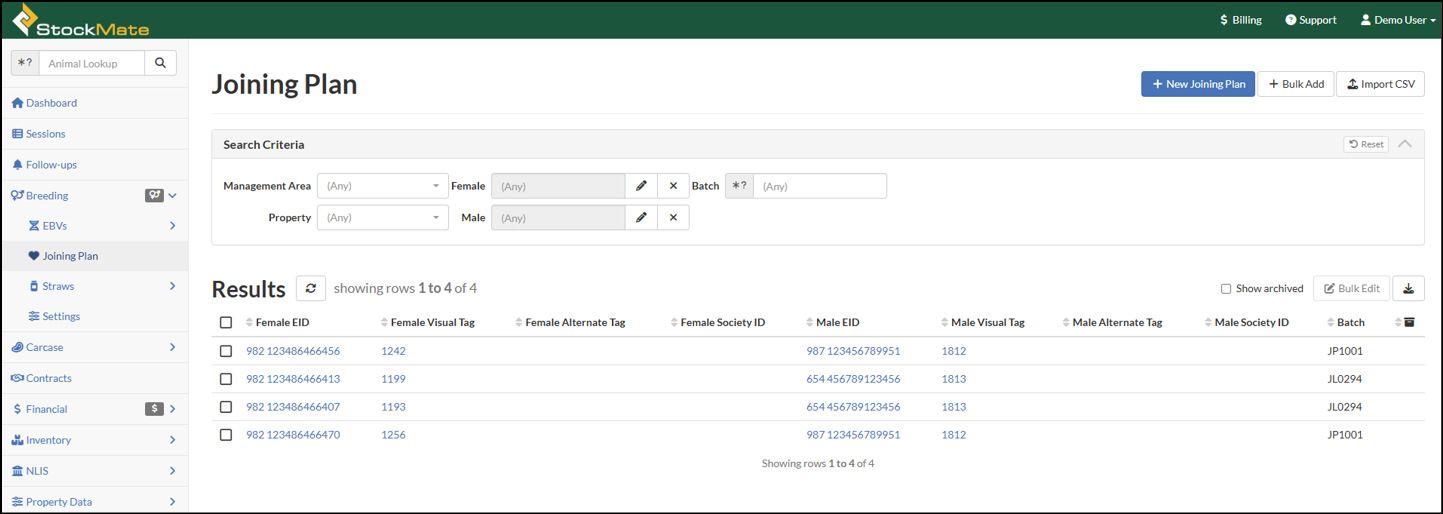Go to Straws in Breeding menu
This screenshot has width=1443, height=514.
point(58,286)
